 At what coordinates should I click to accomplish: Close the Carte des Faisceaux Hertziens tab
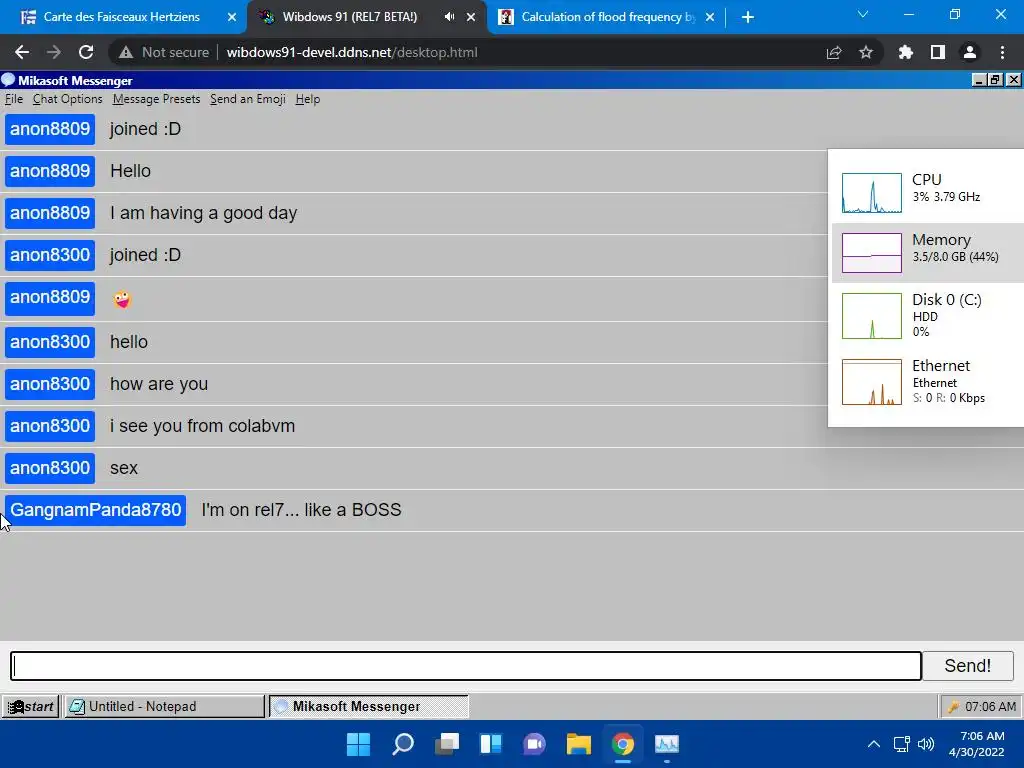pos(232,18)
